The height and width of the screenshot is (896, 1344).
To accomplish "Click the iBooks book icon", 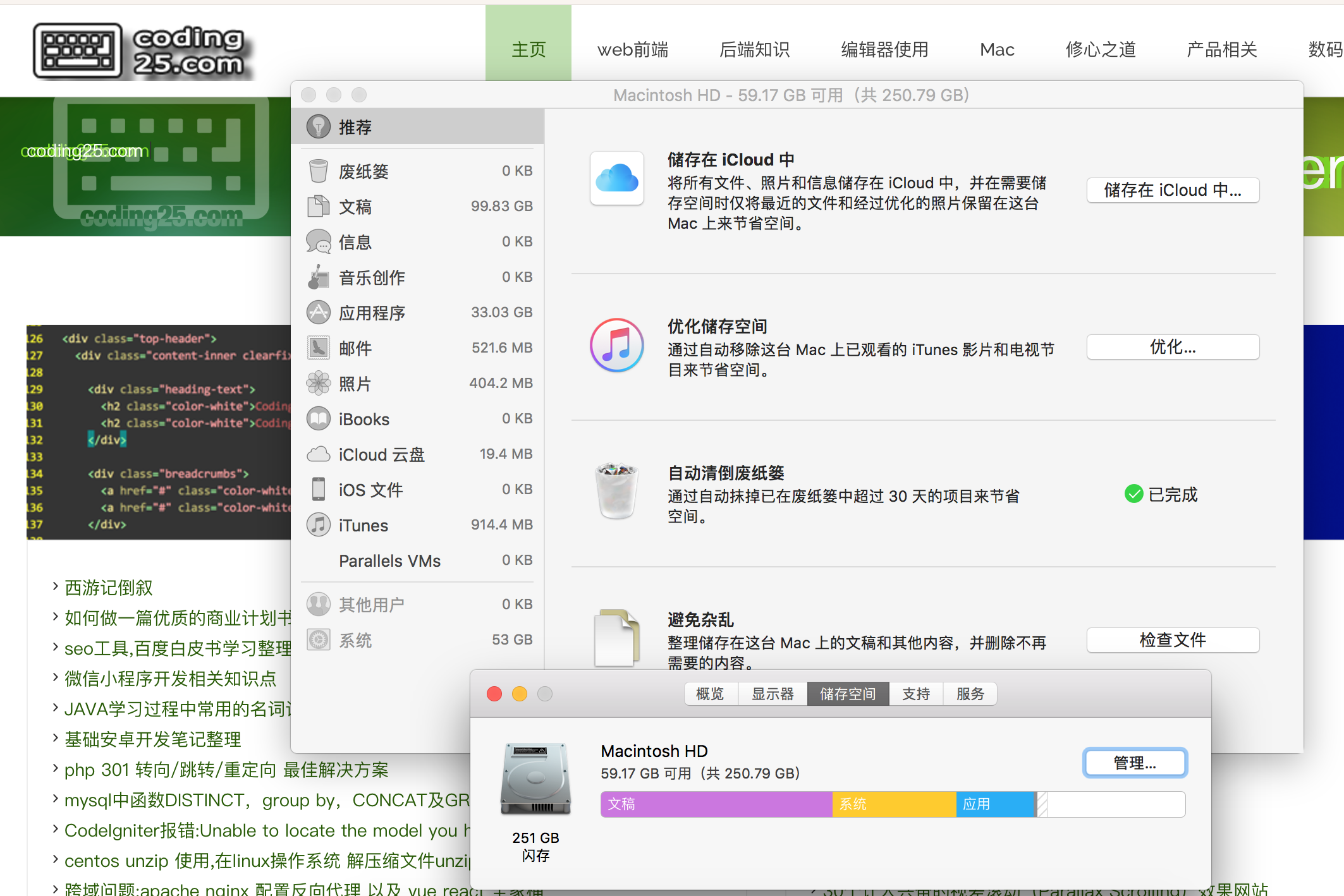I will pyautogui.click(x=318, y=418).
